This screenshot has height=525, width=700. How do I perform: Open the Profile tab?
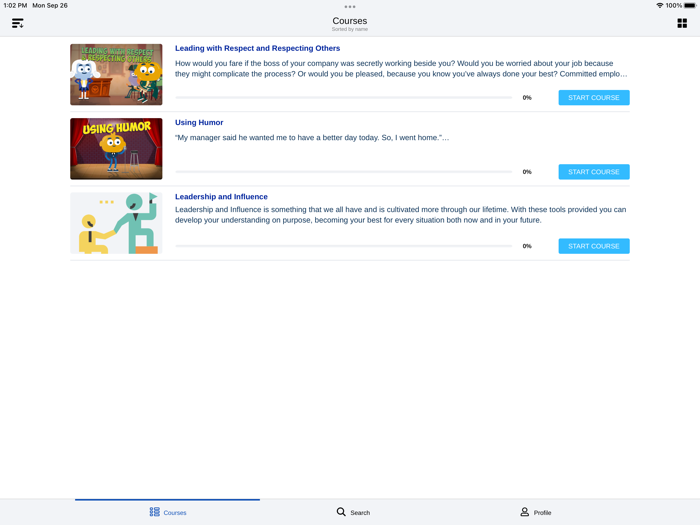pyautogui.click(x=536, y=512)
